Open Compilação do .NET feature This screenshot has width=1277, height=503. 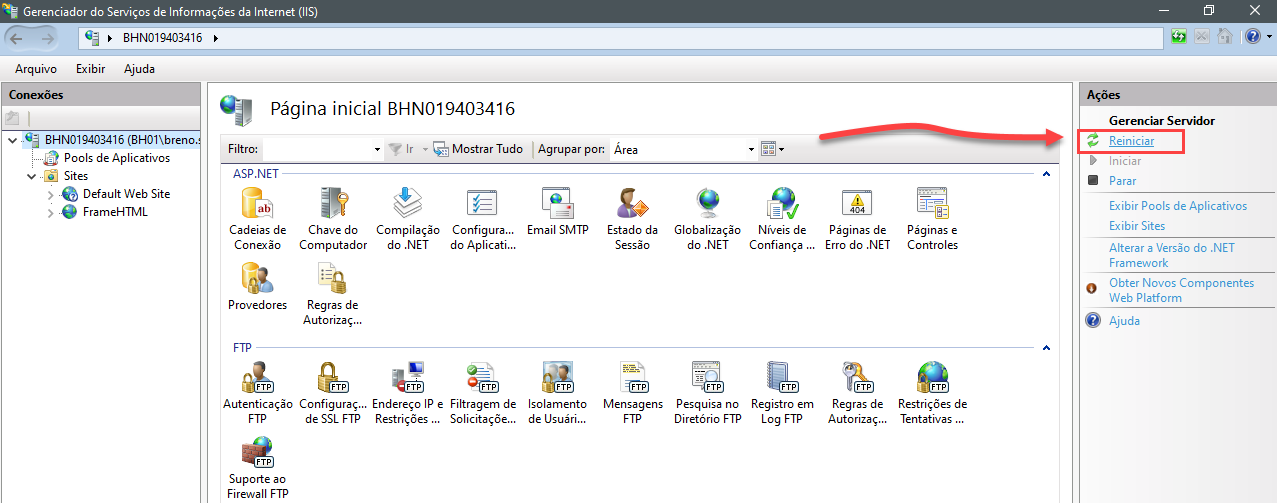[408, 218]
